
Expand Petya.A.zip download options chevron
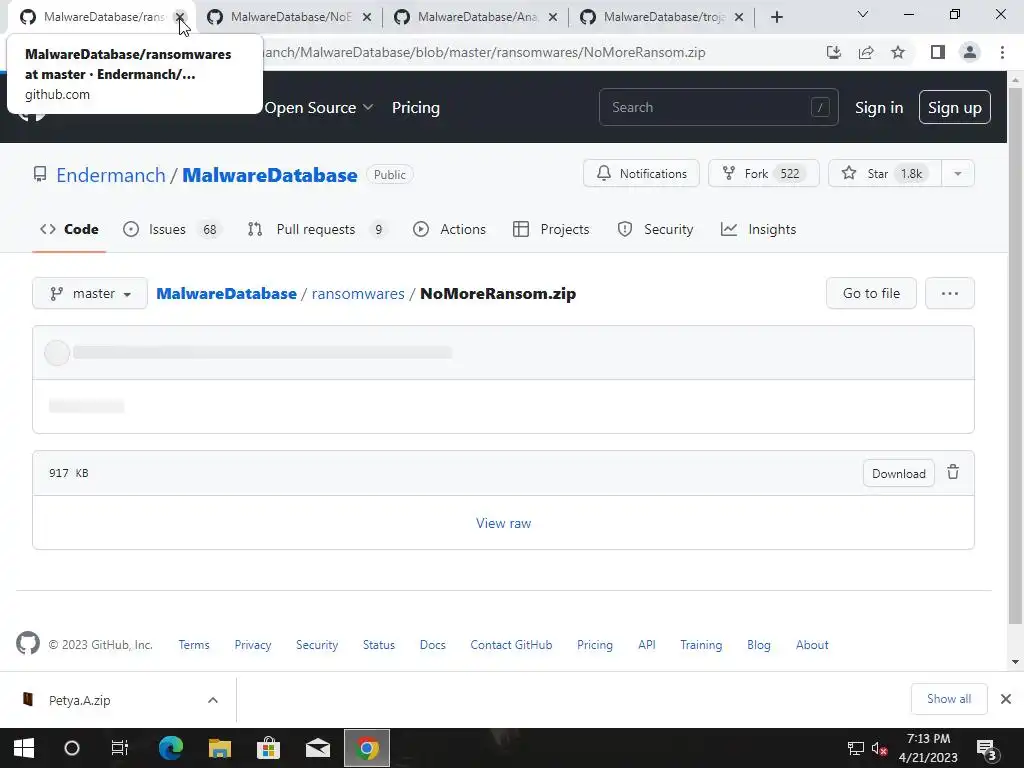pos(213,700)
